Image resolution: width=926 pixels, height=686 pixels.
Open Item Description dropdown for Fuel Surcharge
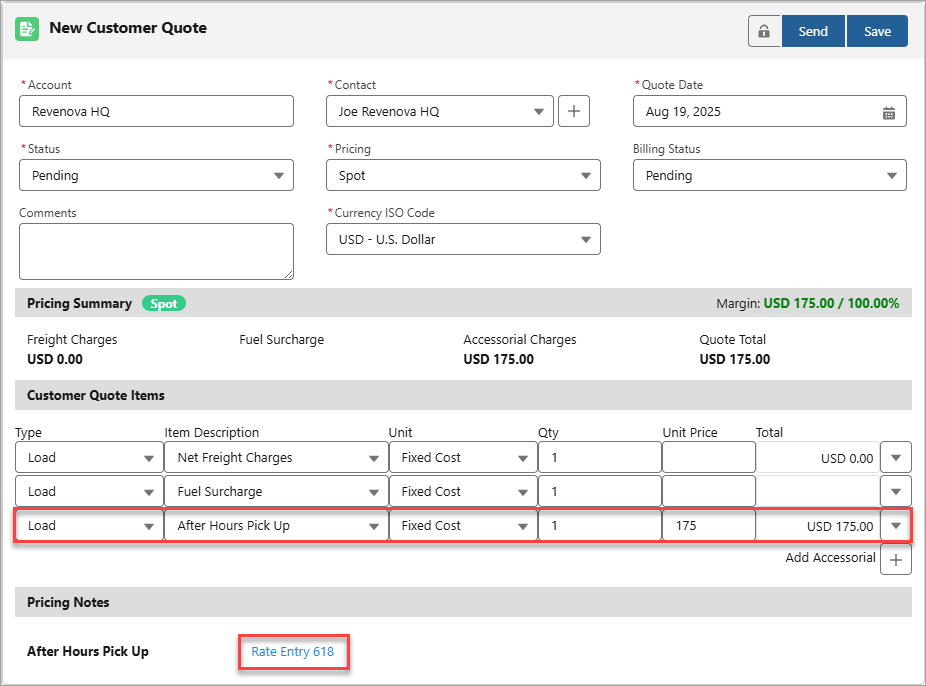click(276, 491)
